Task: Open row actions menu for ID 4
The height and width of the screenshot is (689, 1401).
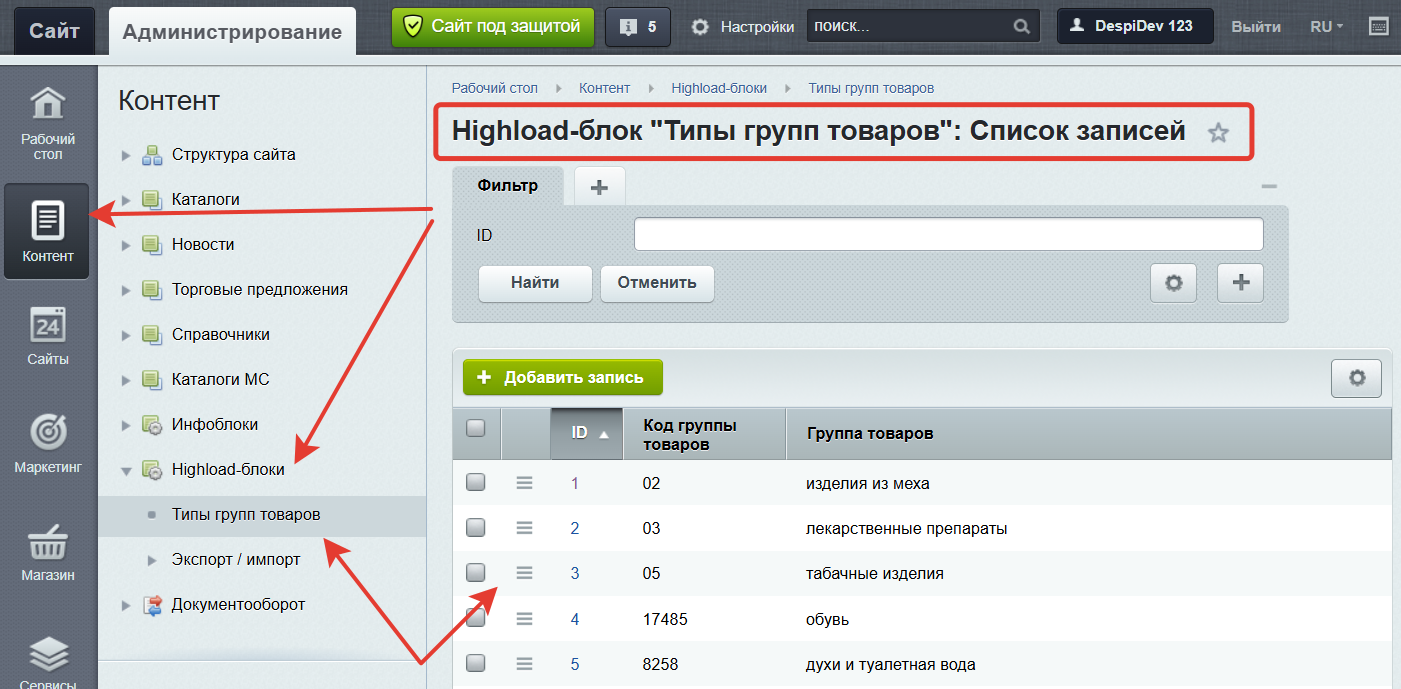Action: coord(525,619)
